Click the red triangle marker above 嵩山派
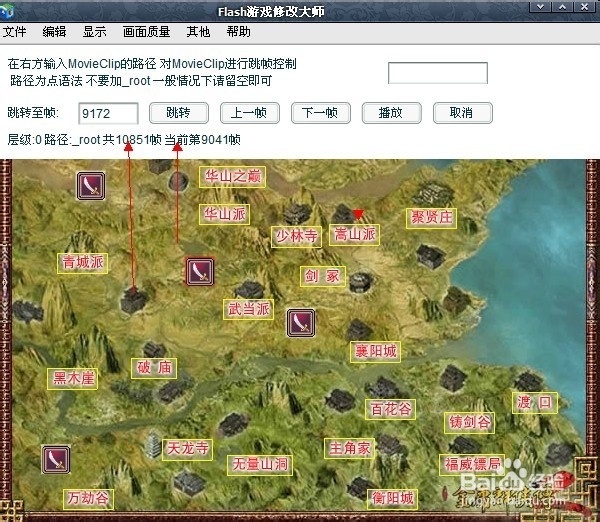The width and height of the screenshot is (600, 522). 358,214
